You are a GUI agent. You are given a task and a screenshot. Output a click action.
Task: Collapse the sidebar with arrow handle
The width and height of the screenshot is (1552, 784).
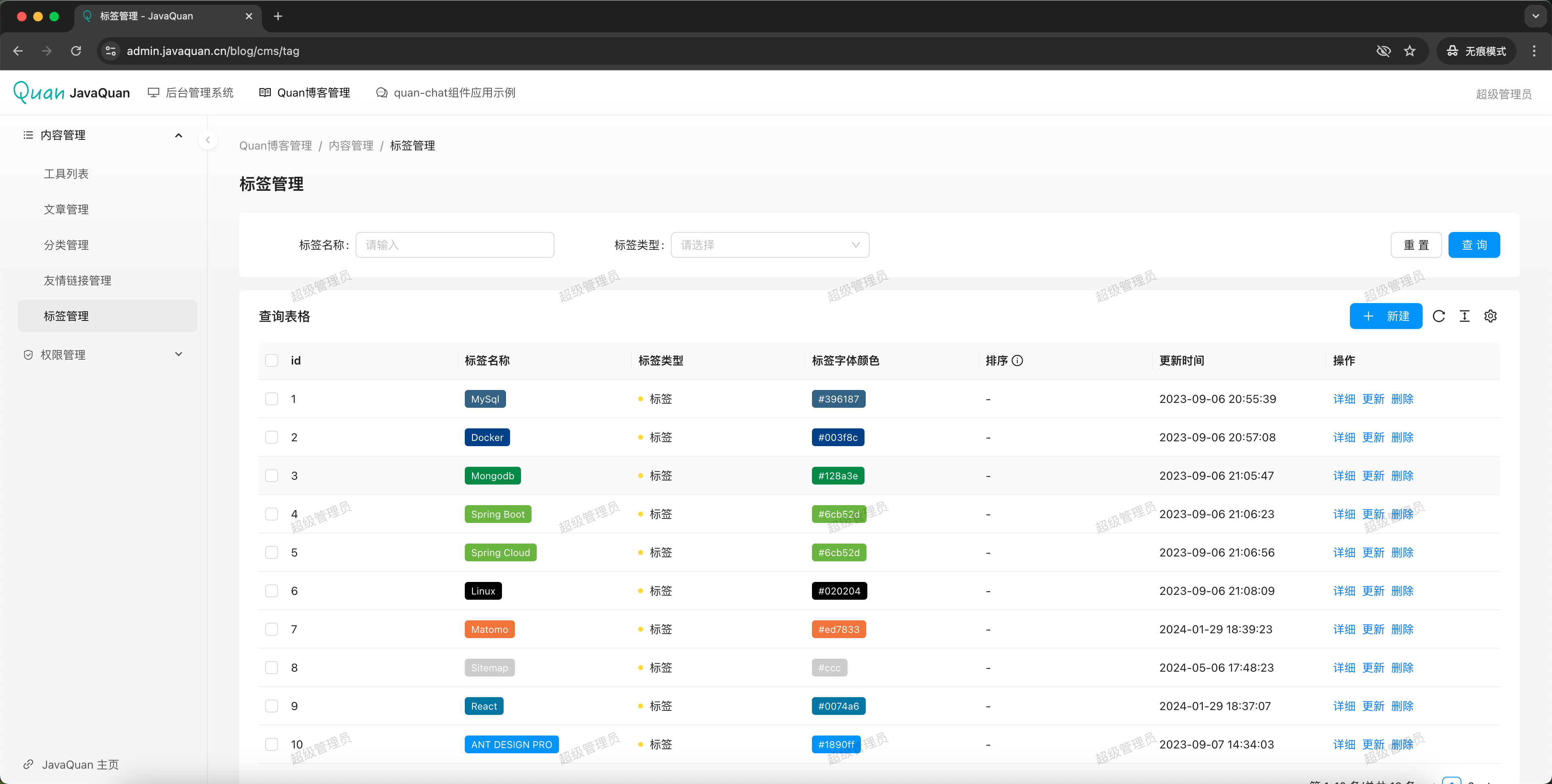pyautogui.click(x=207, y=140)
